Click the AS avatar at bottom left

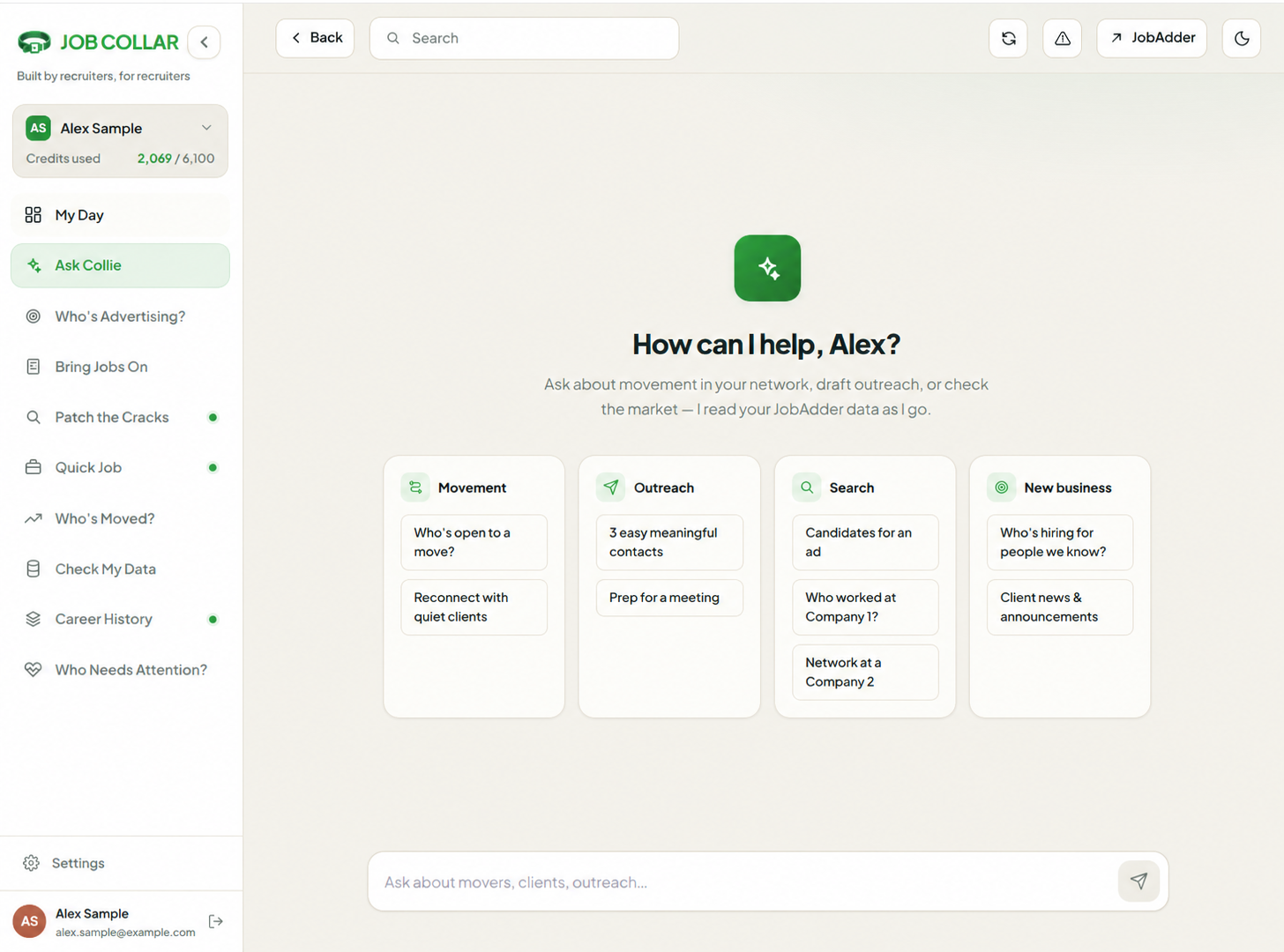[29, 921]
